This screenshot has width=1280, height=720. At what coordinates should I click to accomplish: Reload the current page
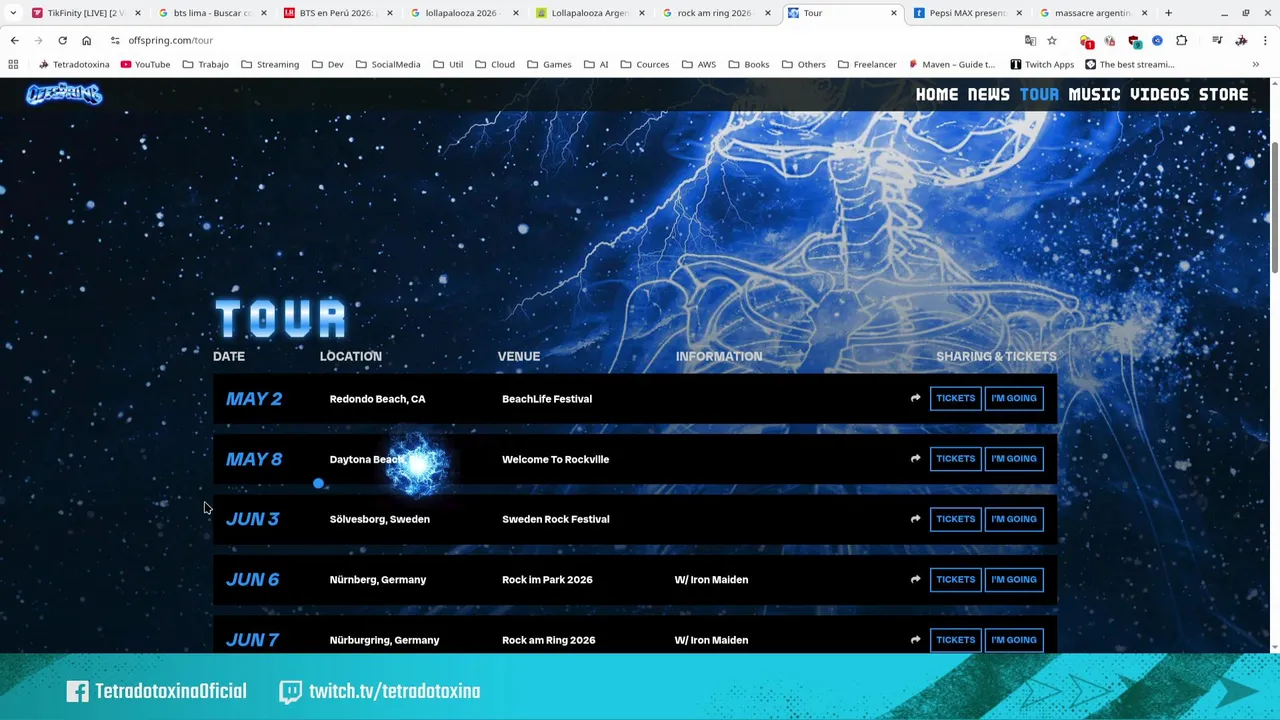[62, 40]
